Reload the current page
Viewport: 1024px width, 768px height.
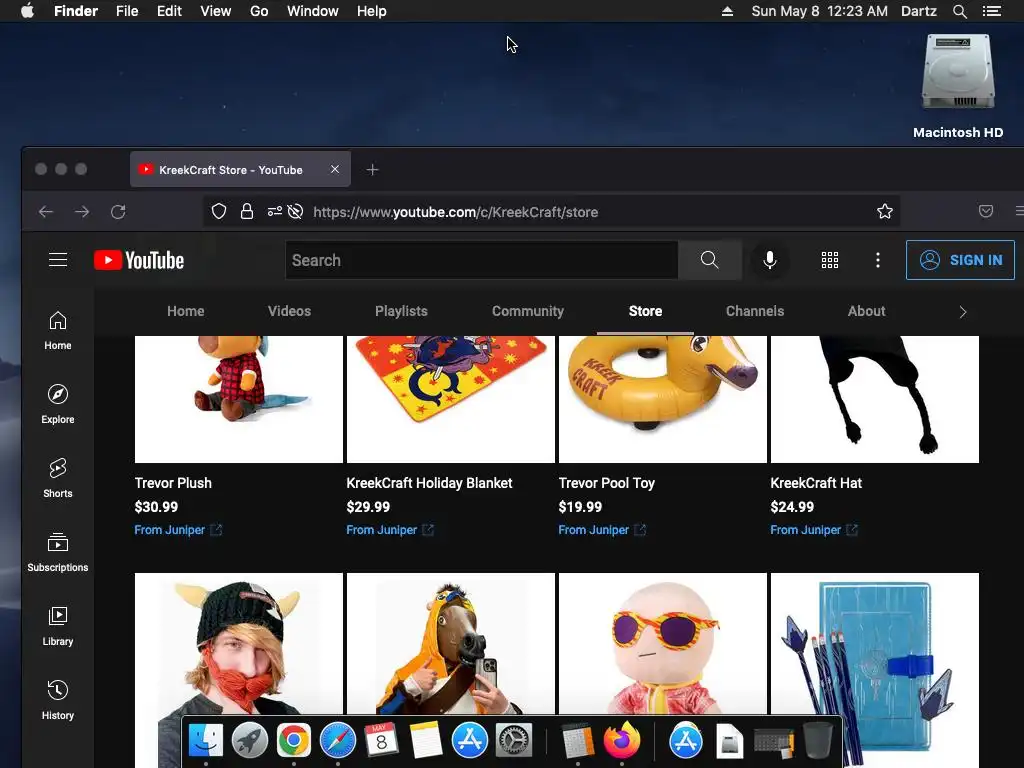point(118,212)
